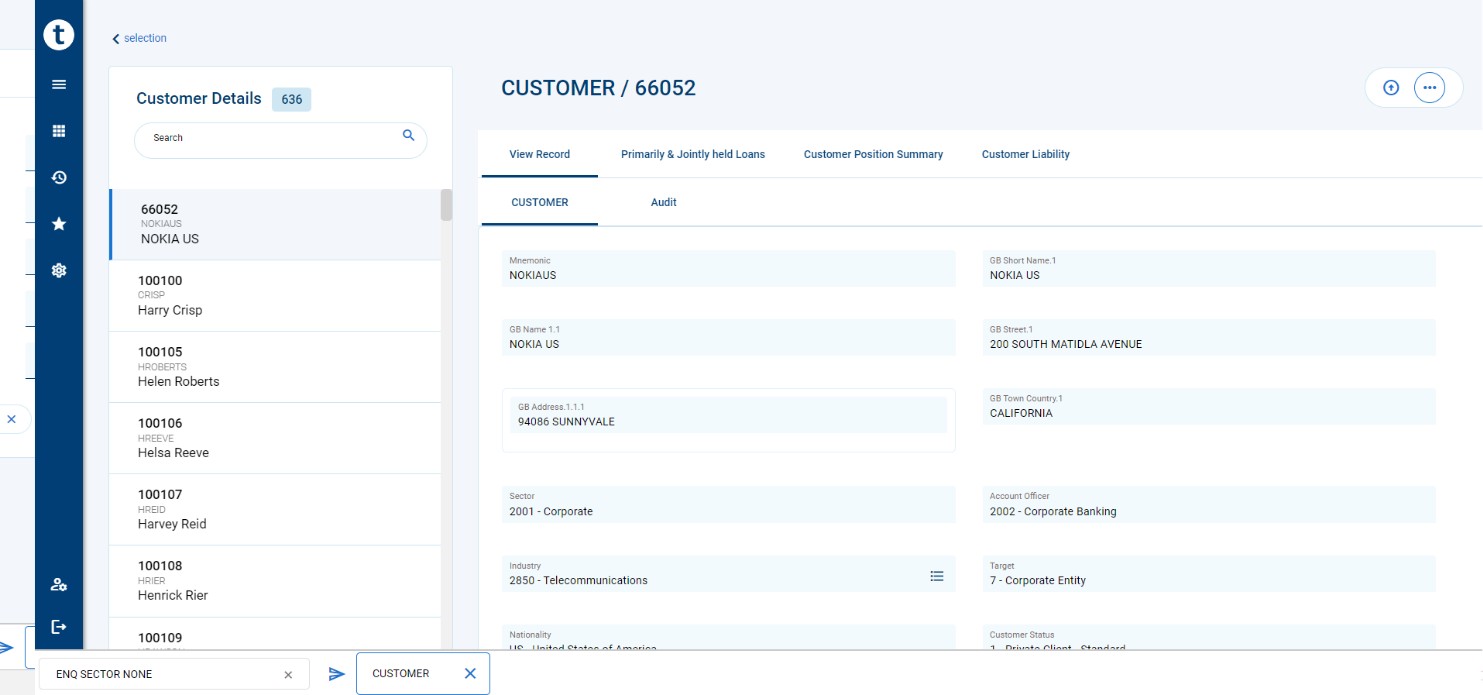Open user settings icon in sidebar
Image resolution: width=1483 pixels, height=695 pixels.
[59, 585]
